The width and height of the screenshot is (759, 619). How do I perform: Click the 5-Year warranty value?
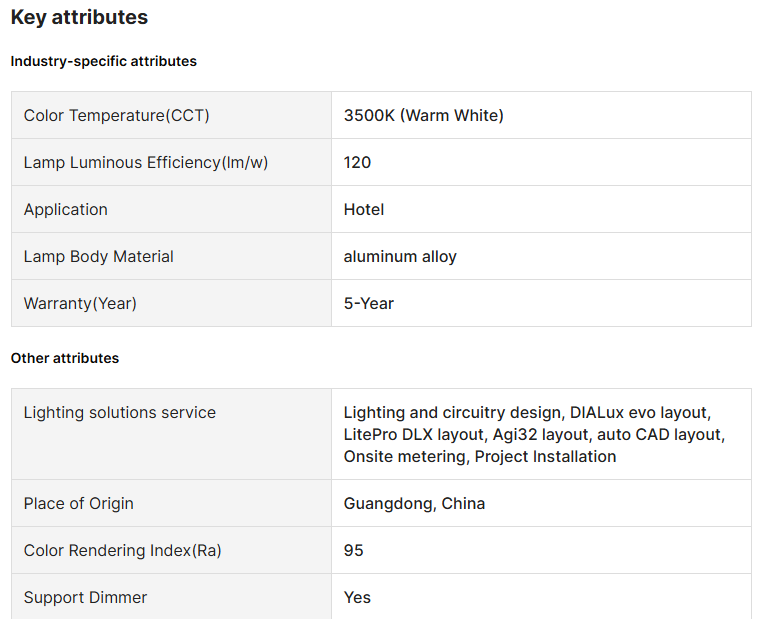click(x=369, y=303)
